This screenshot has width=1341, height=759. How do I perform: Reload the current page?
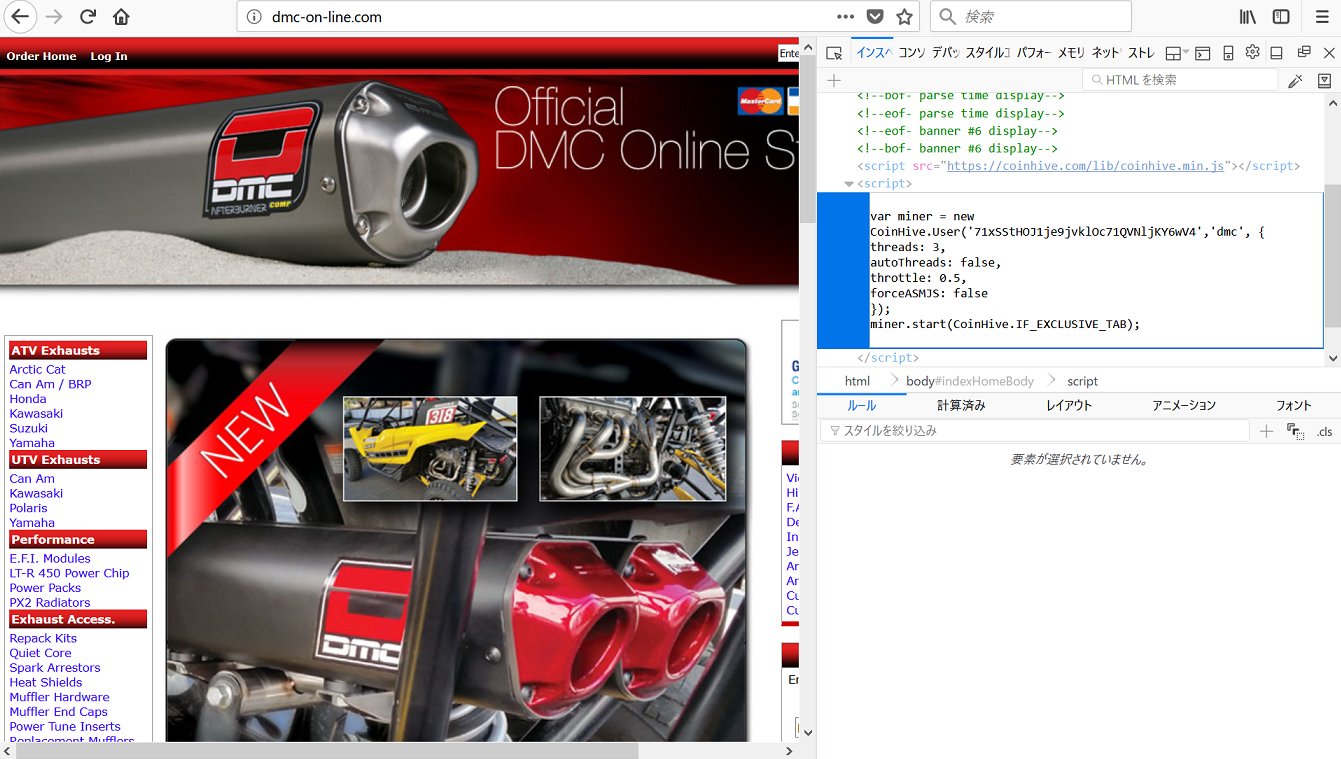87,17
